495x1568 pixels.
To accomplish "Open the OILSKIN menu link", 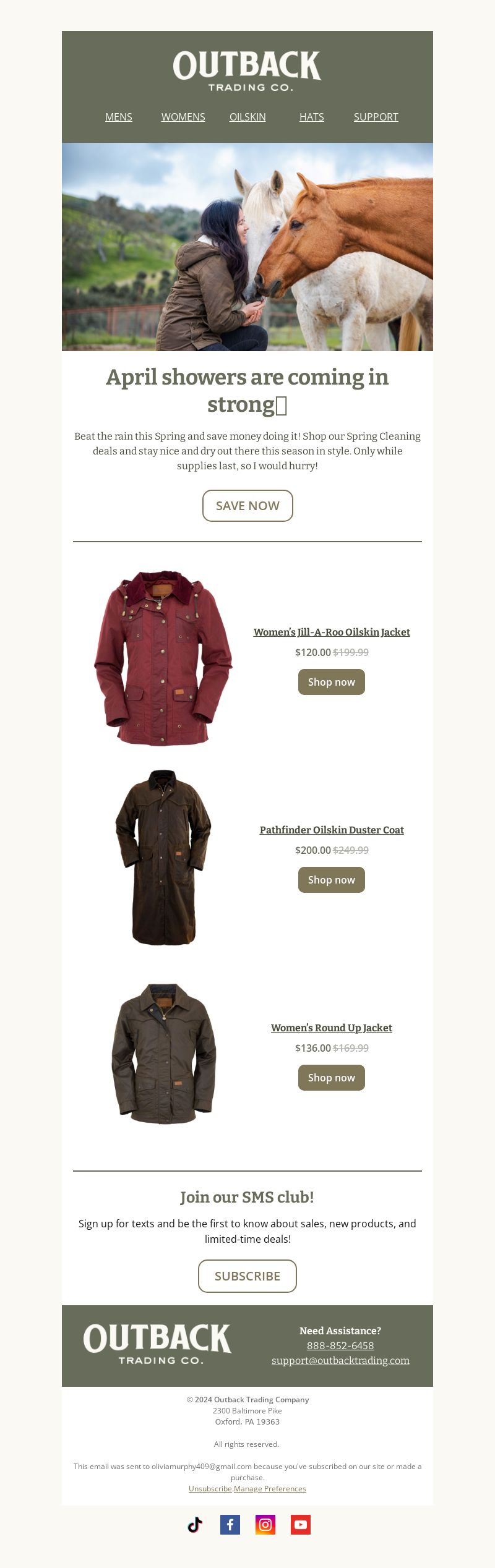I will 247,117.
